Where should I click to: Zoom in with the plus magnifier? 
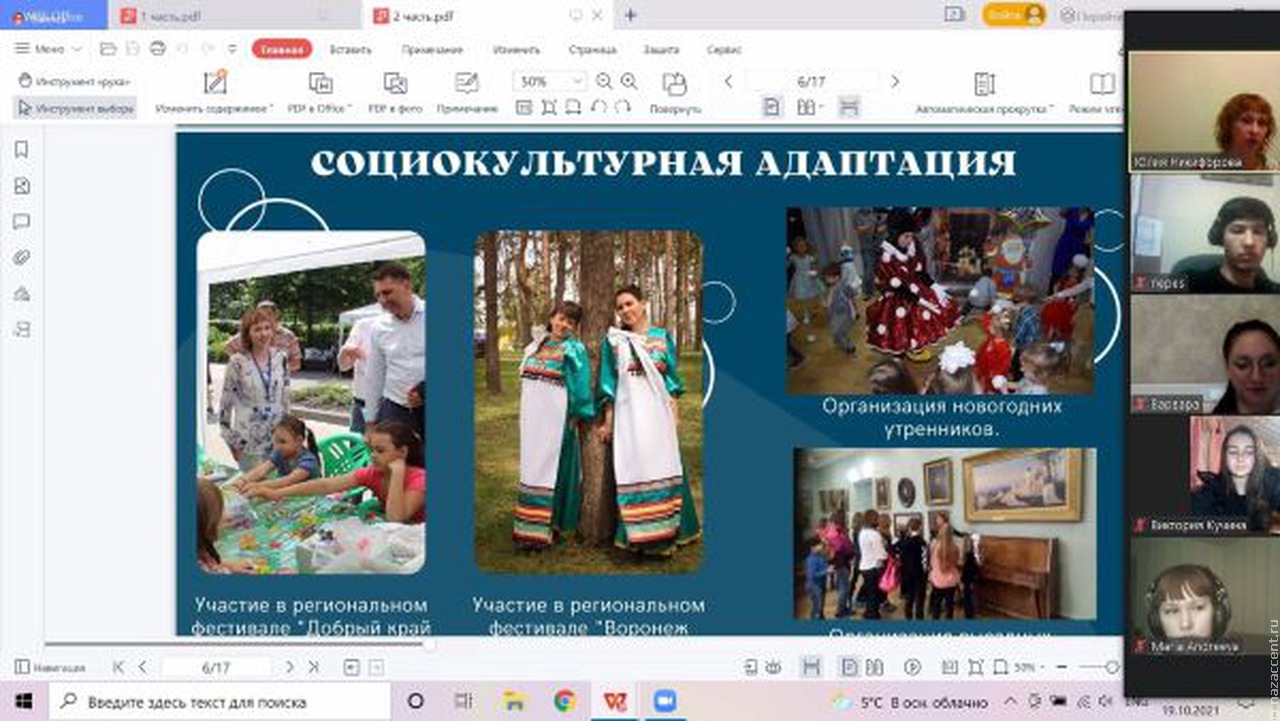point(628,81)
